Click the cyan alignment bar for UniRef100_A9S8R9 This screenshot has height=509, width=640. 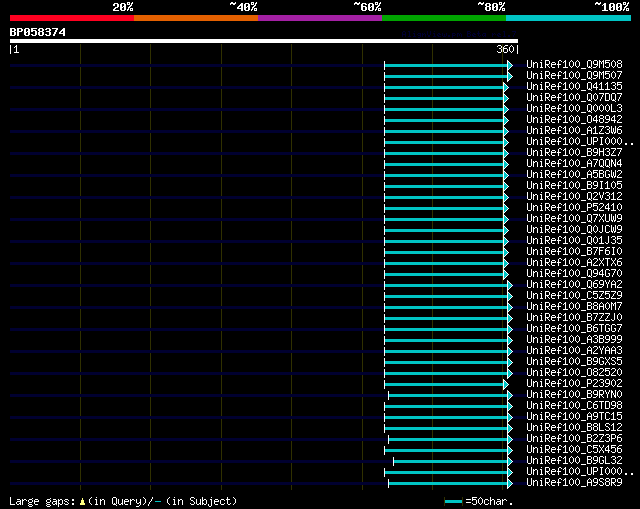click(x=448, y=484)
